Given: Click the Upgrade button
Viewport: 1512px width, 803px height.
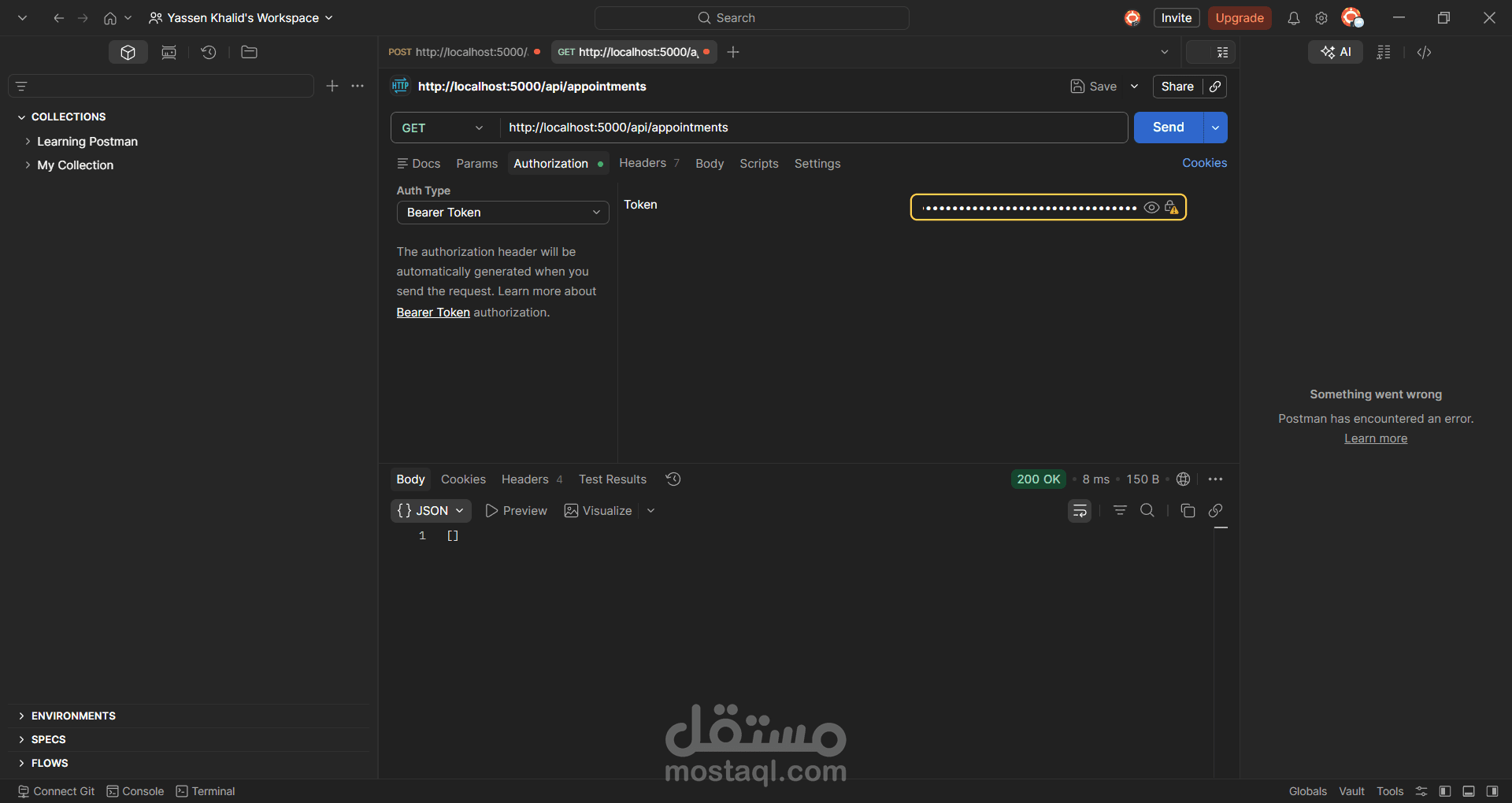Looking at the screenshot, I should pos(1239,18).
